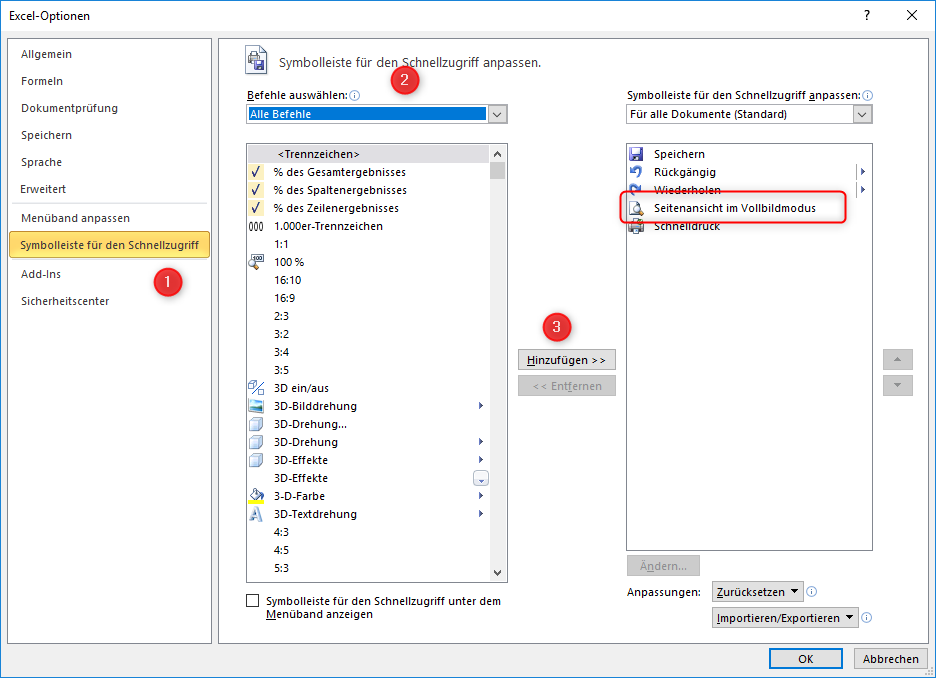Click the command list scroll-down arrow

click(497, 573)
